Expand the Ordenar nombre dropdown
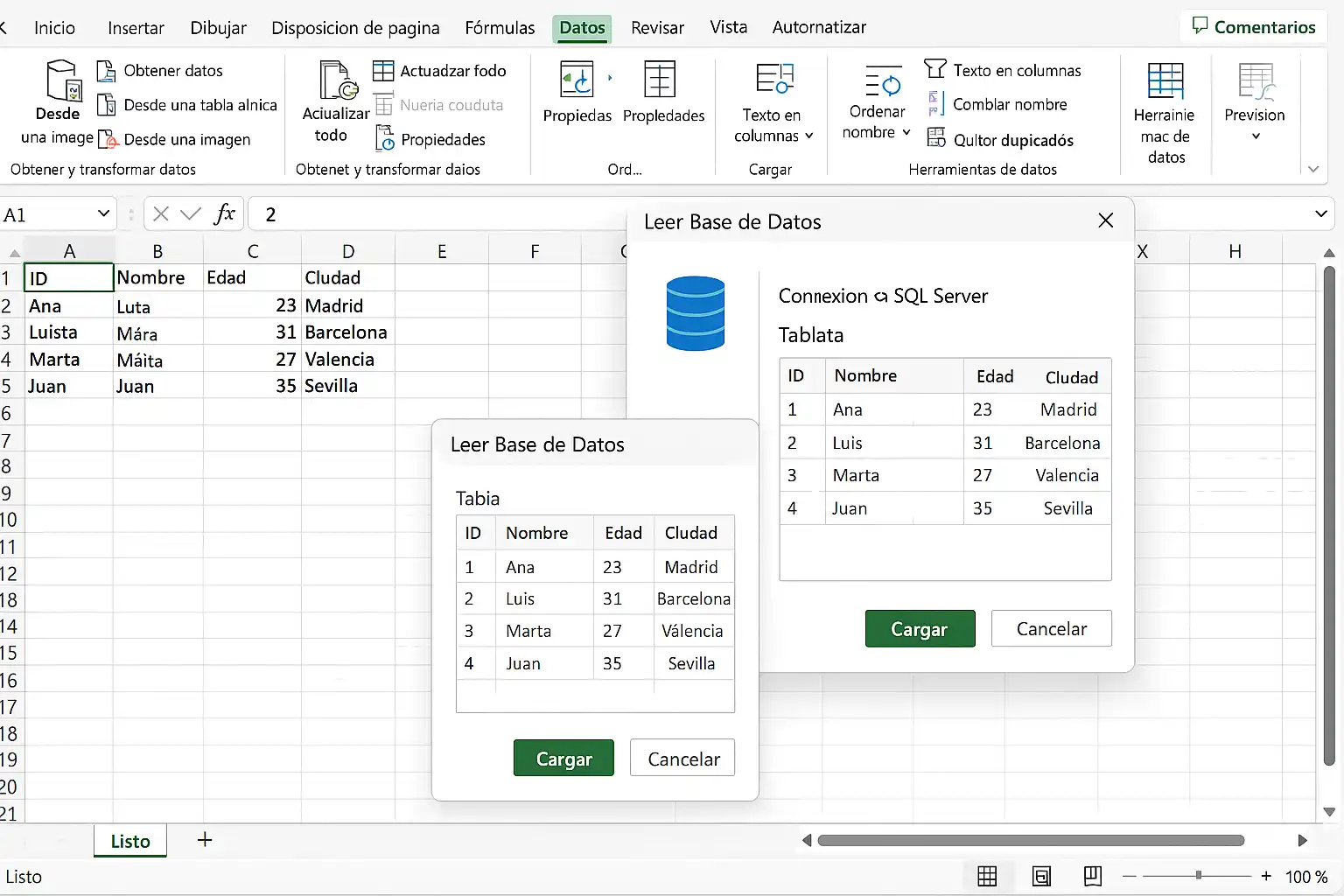 (x=906, y=132)
